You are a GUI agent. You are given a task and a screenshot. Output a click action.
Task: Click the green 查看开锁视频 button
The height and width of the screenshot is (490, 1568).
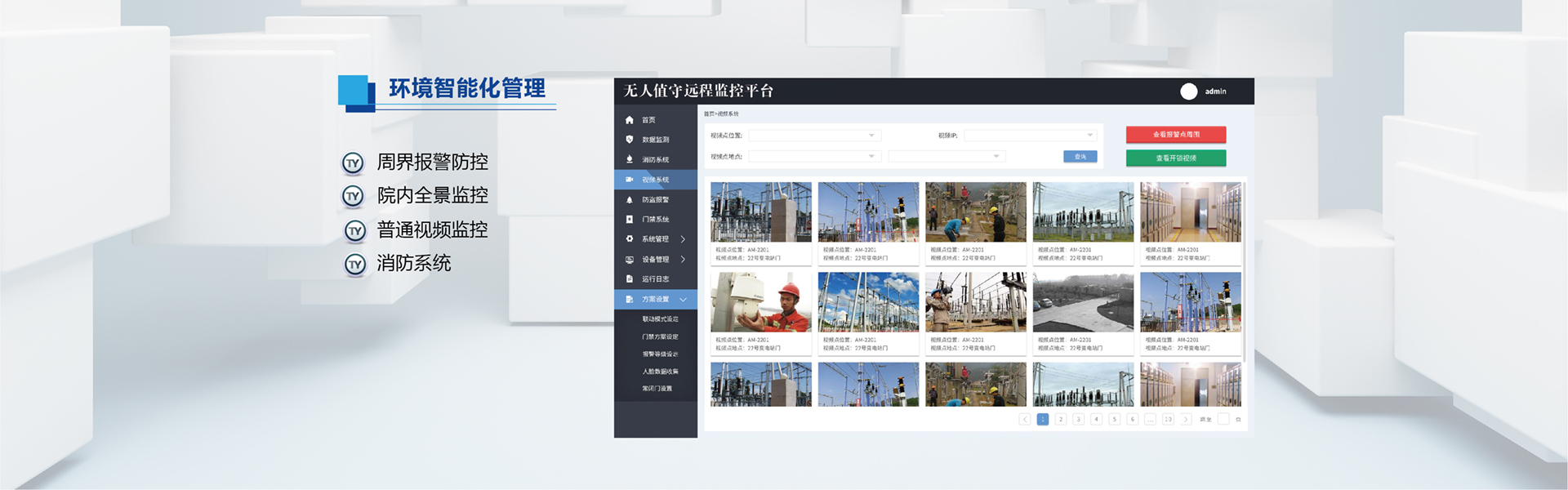[x=1175, y=158]
